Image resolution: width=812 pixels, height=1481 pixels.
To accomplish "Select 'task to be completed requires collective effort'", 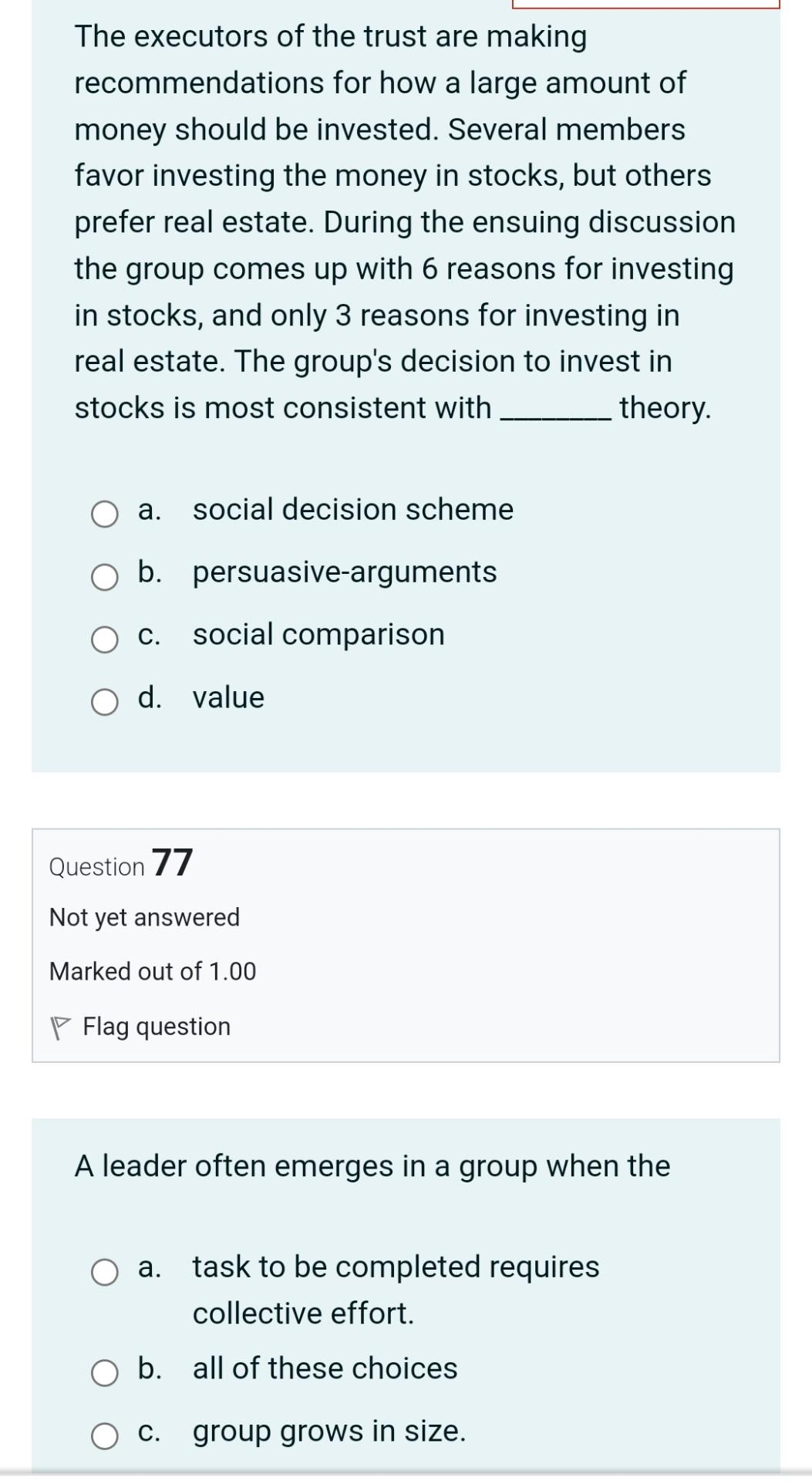I will coord(105,1270).
